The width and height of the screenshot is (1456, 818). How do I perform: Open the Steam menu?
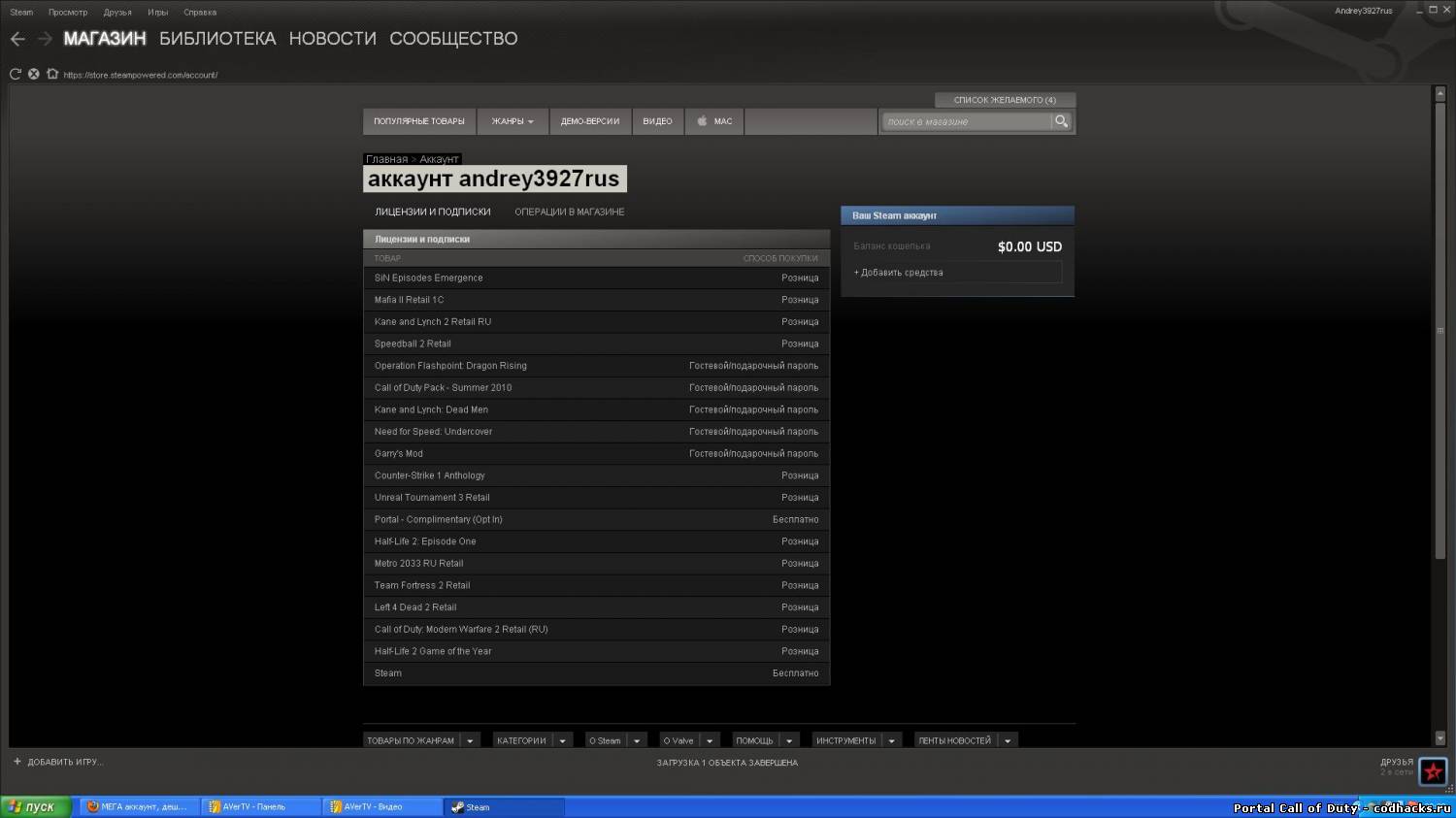click(21, 12)
